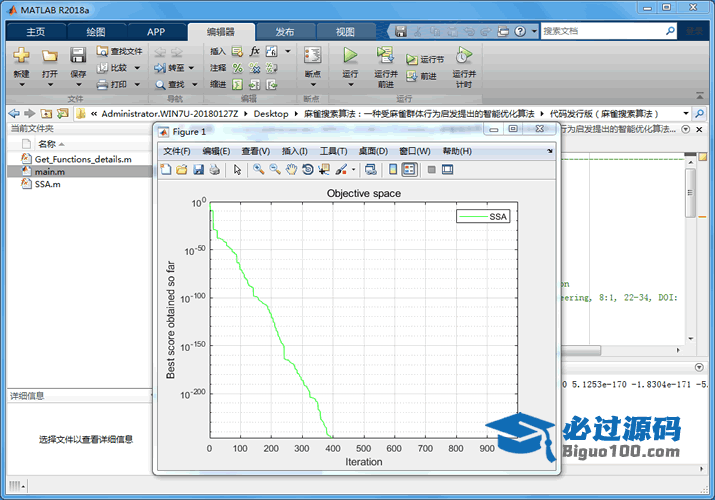This screenshot has height=500, width=715.
Task: Toggle the Hide Plot Tools button
Action: coord(431,169)
